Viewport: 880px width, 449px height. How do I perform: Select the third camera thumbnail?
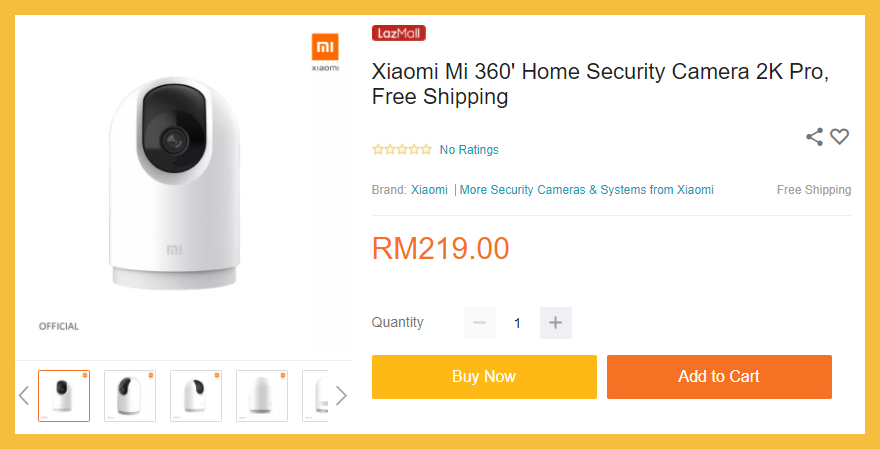tap(196, 396)
